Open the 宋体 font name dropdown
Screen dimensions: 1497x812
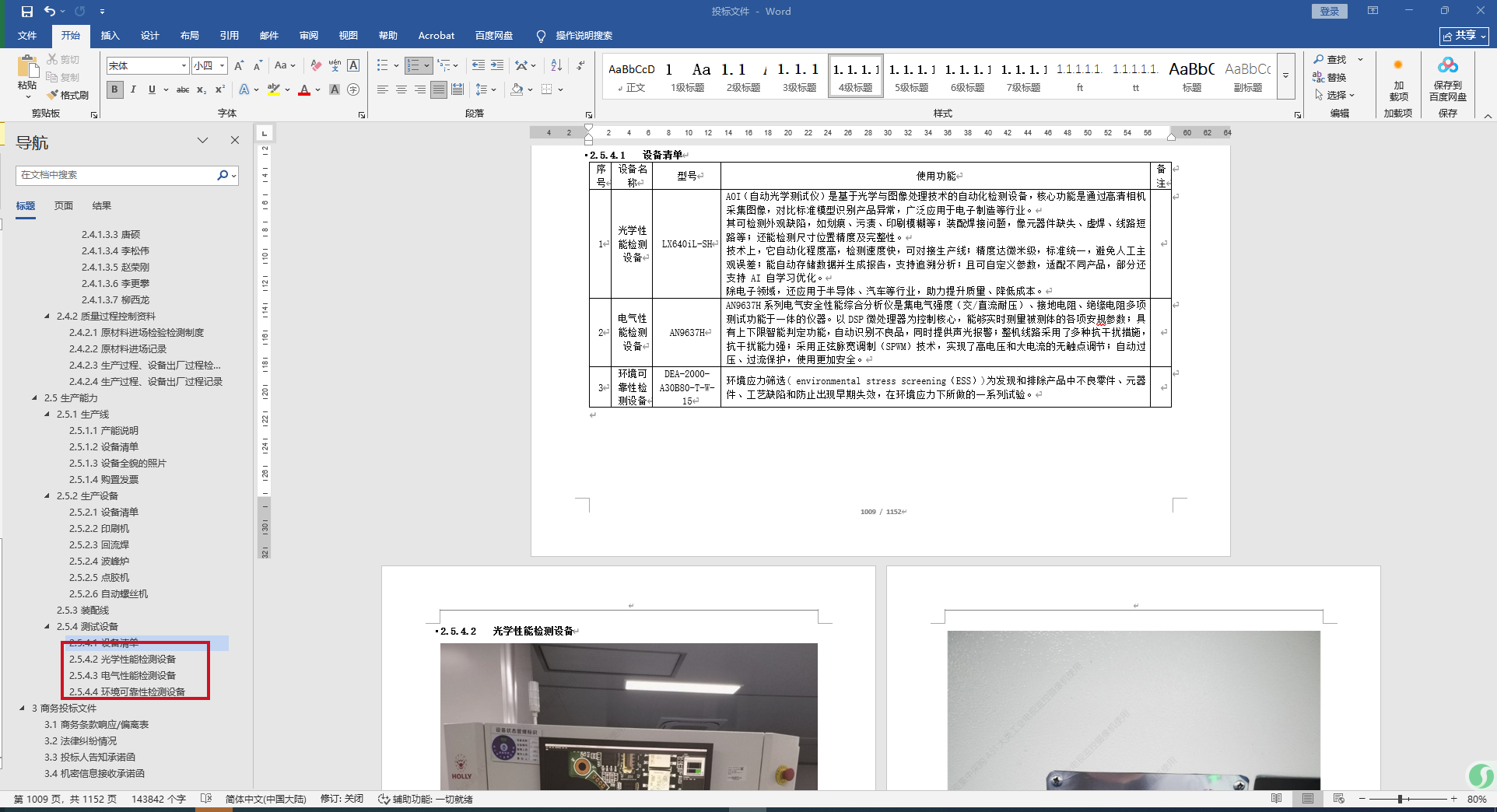pyautogui.click(x=184, y=66)
